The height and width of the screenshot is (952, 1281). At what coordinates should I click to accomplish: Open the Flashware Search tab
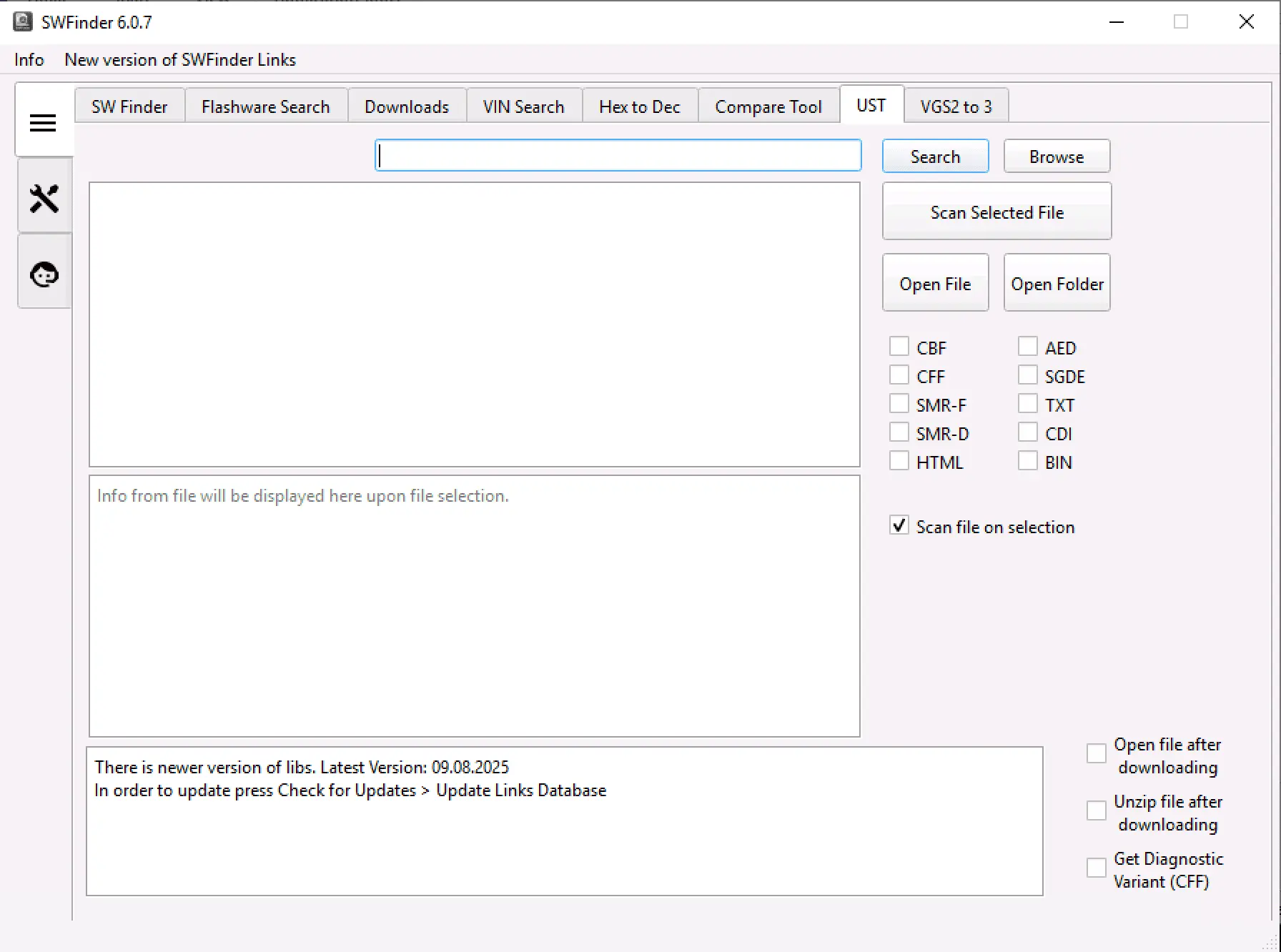266,106
